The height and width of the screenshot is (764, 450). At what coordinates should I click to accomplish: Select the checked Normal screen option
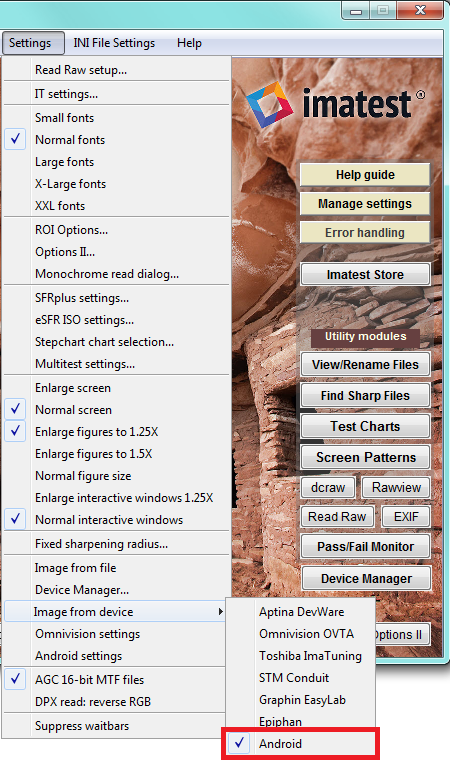point(117,410)
